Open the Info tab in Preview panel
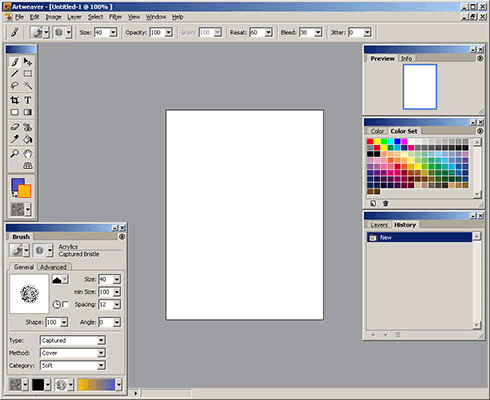The height and width of the screenshot is (400, 490). pos(406,58)
